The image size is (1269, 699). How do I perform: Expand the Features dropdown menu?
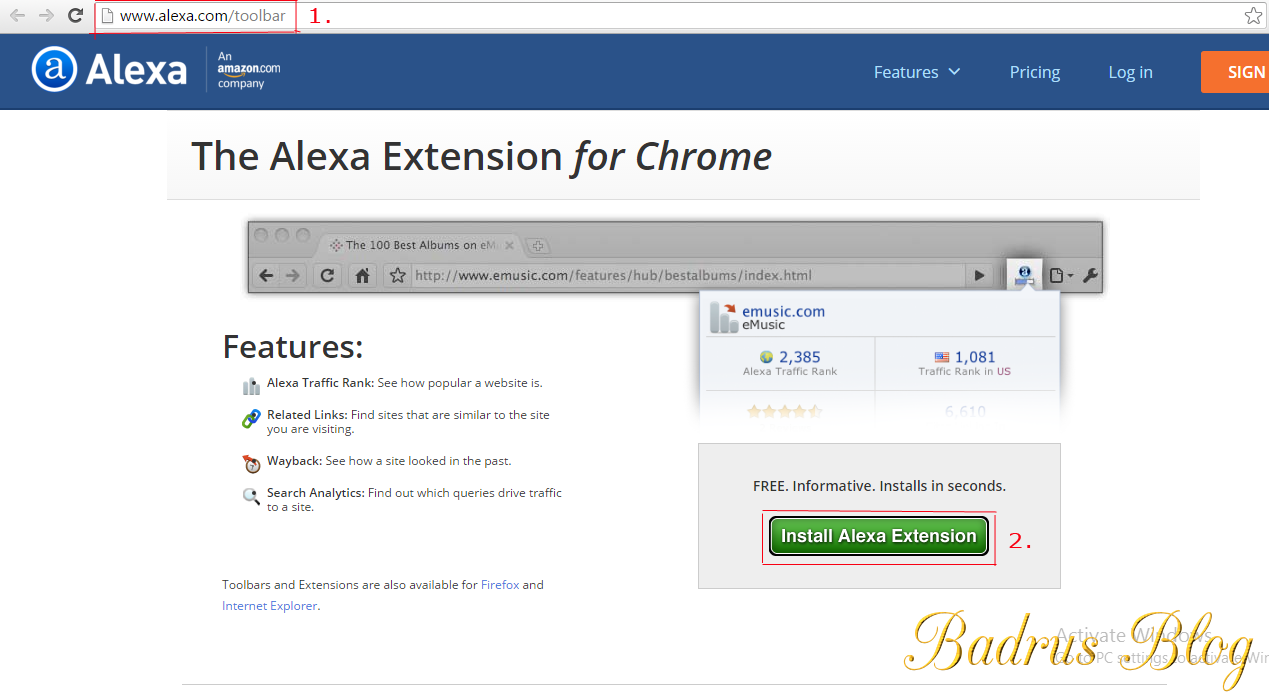(917, 71)
